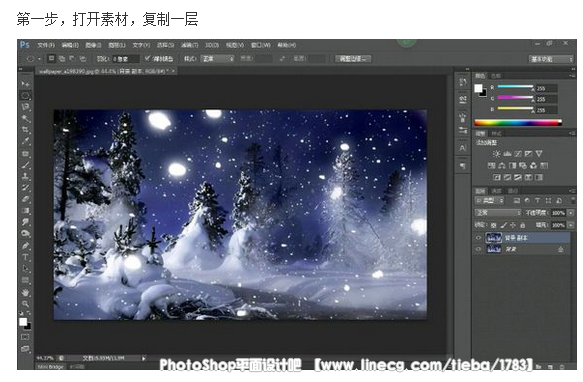This screenshot has width=583, height=382.
Task: Select the Crop tool
Action: coord(25,130)
